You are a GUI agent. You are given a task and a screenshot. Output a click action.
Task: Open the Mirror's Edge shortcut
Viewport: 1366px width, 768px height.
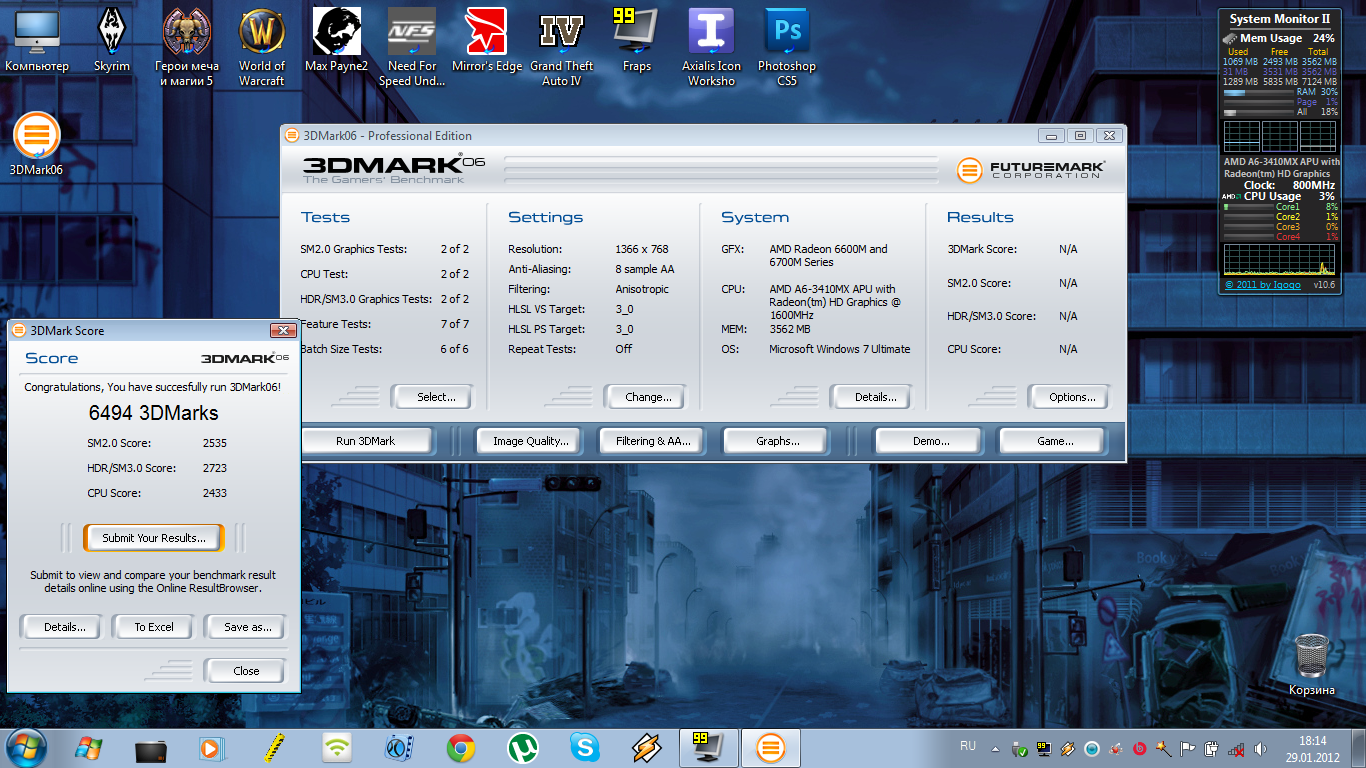(487, 40)
